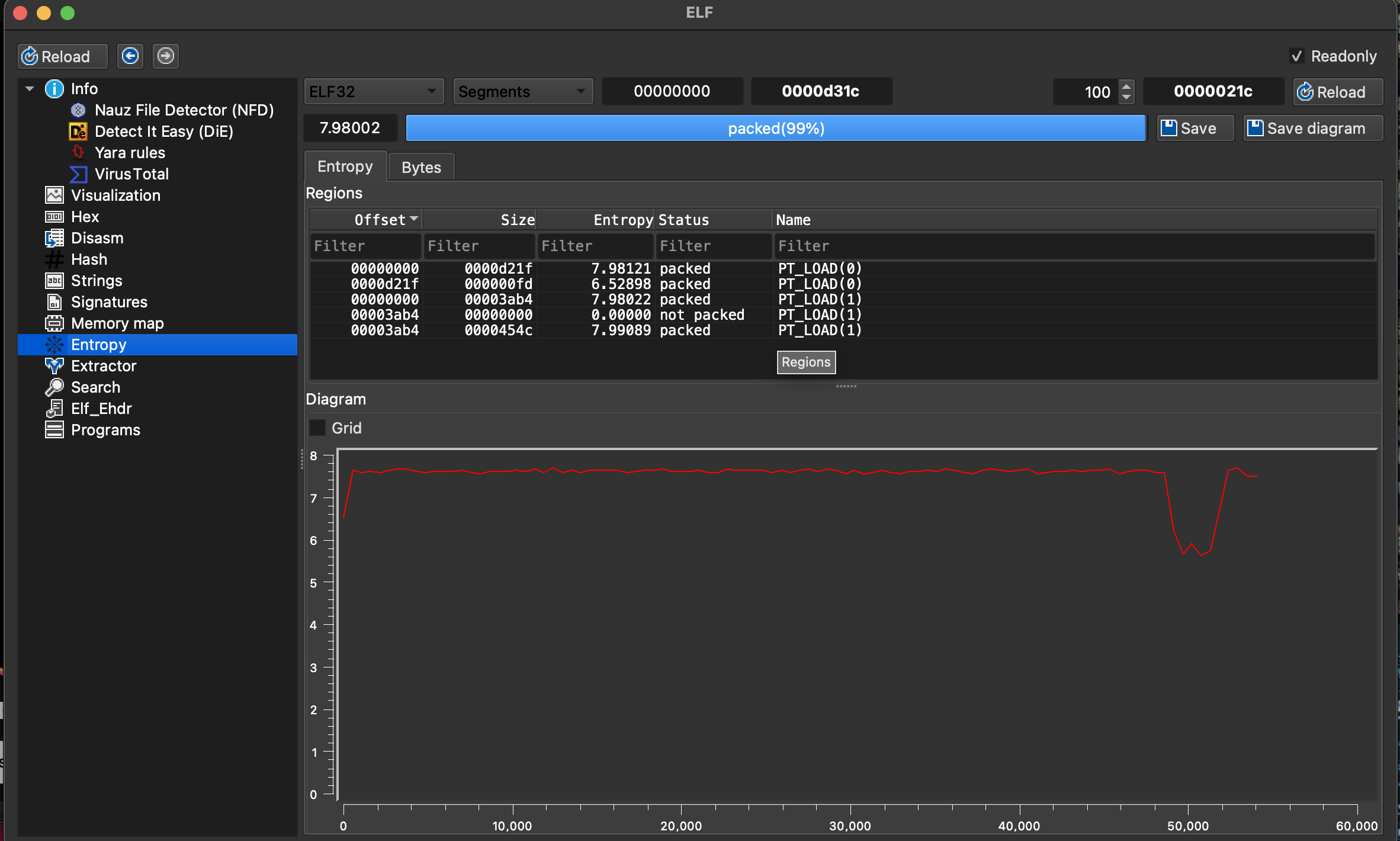Viewport: 1400px width, 841px height.
Task: Open VirusTotal entry in sidebar
Action: tap(131, 174)
